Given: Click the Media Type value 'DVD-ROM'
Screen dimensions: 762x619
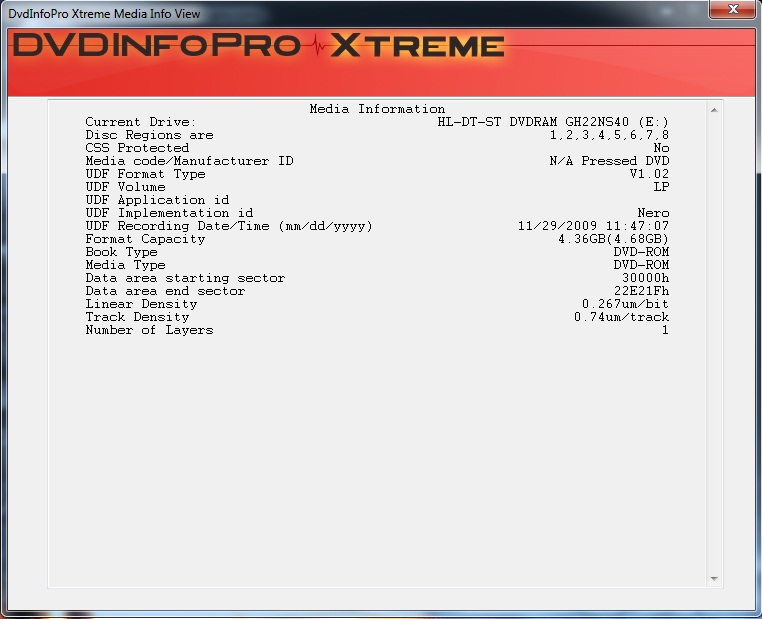Looking at the screenshot, I should 641,265.
